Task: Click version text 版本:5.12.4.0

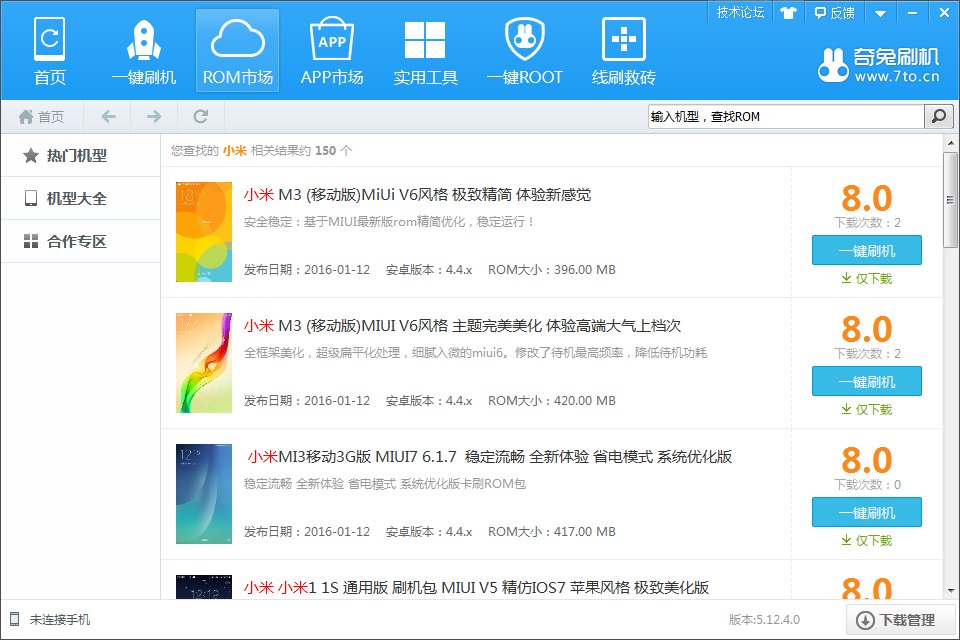Action: tap(764, 620)
